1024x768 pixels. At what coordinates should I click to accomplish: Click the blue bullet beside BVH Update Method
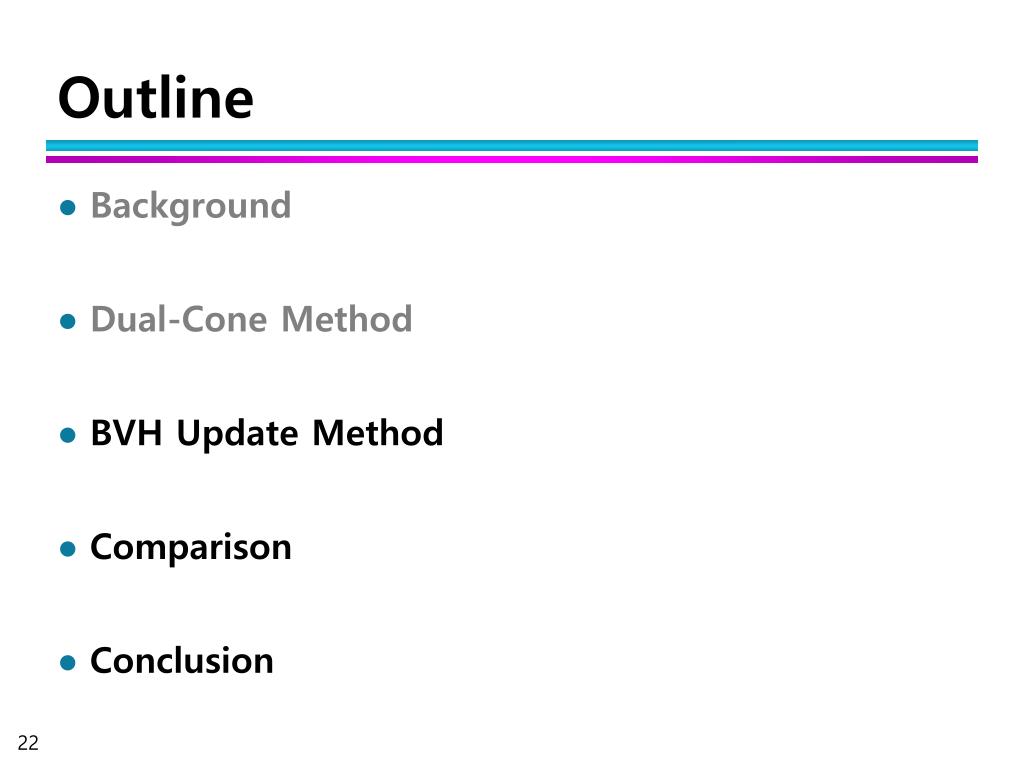[x=68, y=435]
